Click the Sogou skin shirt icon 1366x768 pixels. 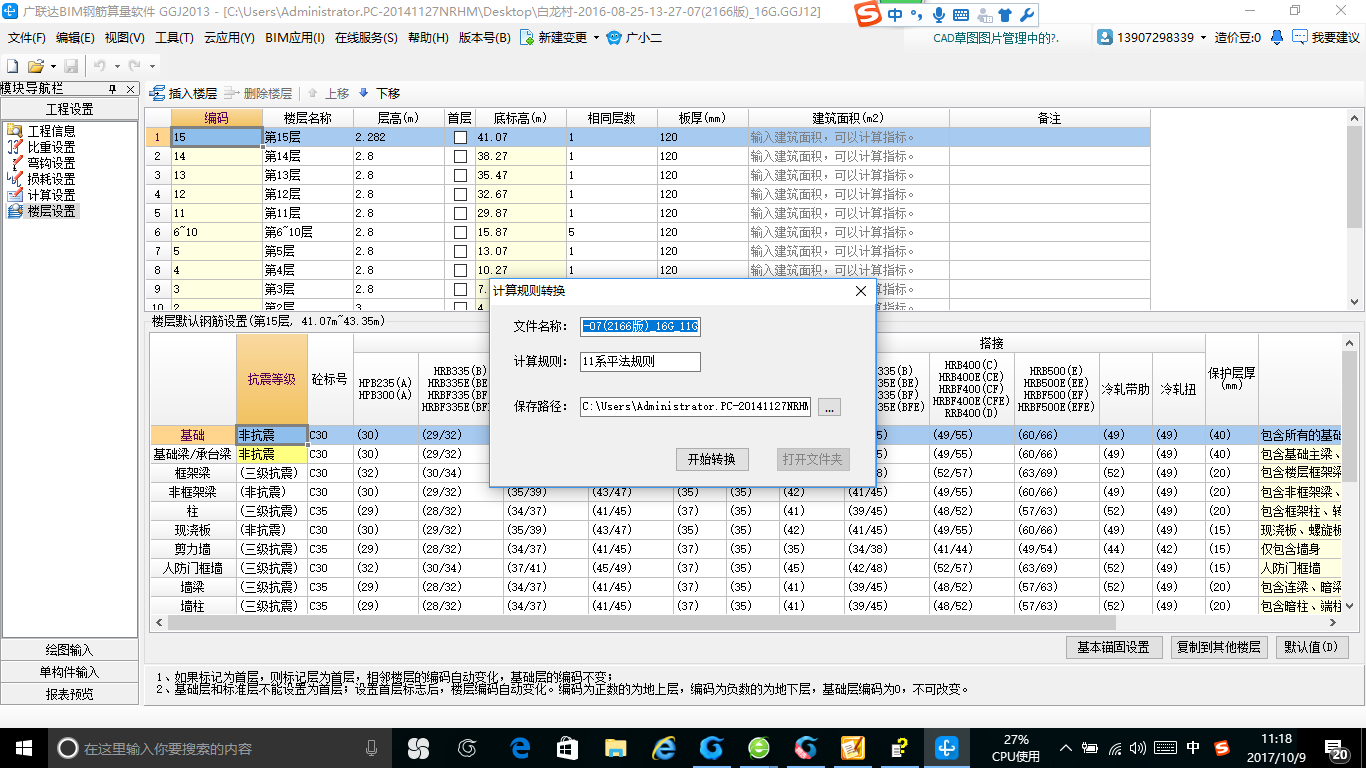[x=1005, y=15]
